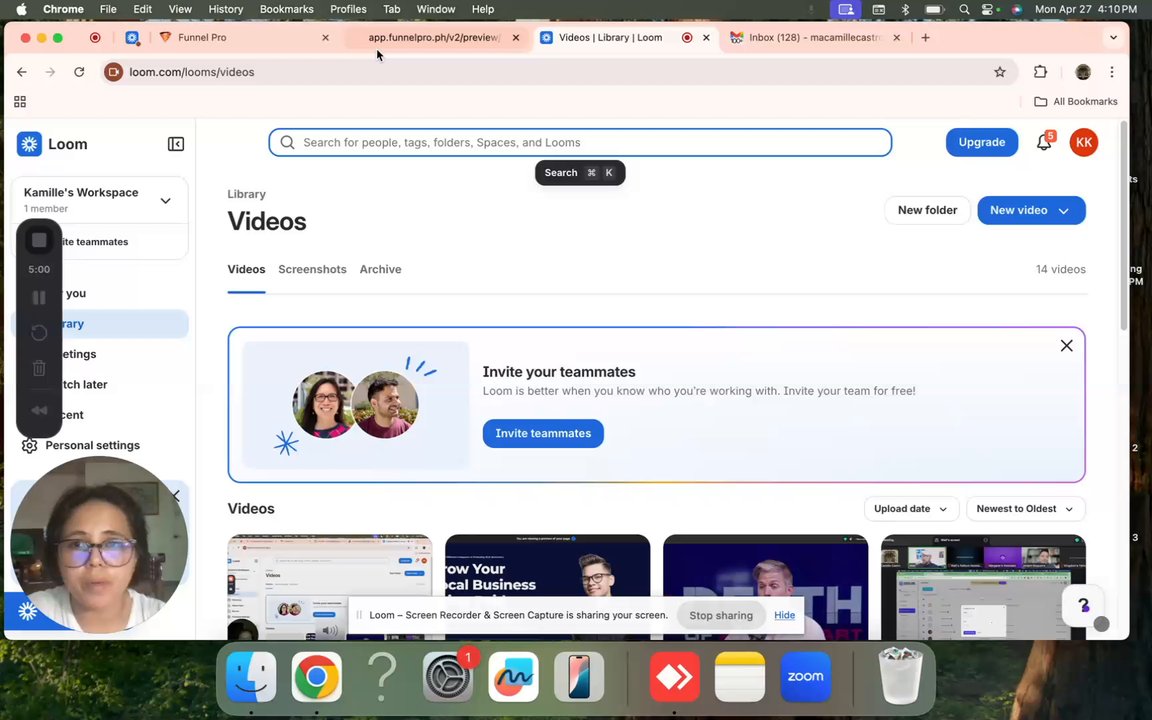Restart the recording with the redo icon
Image resolution: width=1152 pixels, height=720 pixels.
click(x=40, y=333)
